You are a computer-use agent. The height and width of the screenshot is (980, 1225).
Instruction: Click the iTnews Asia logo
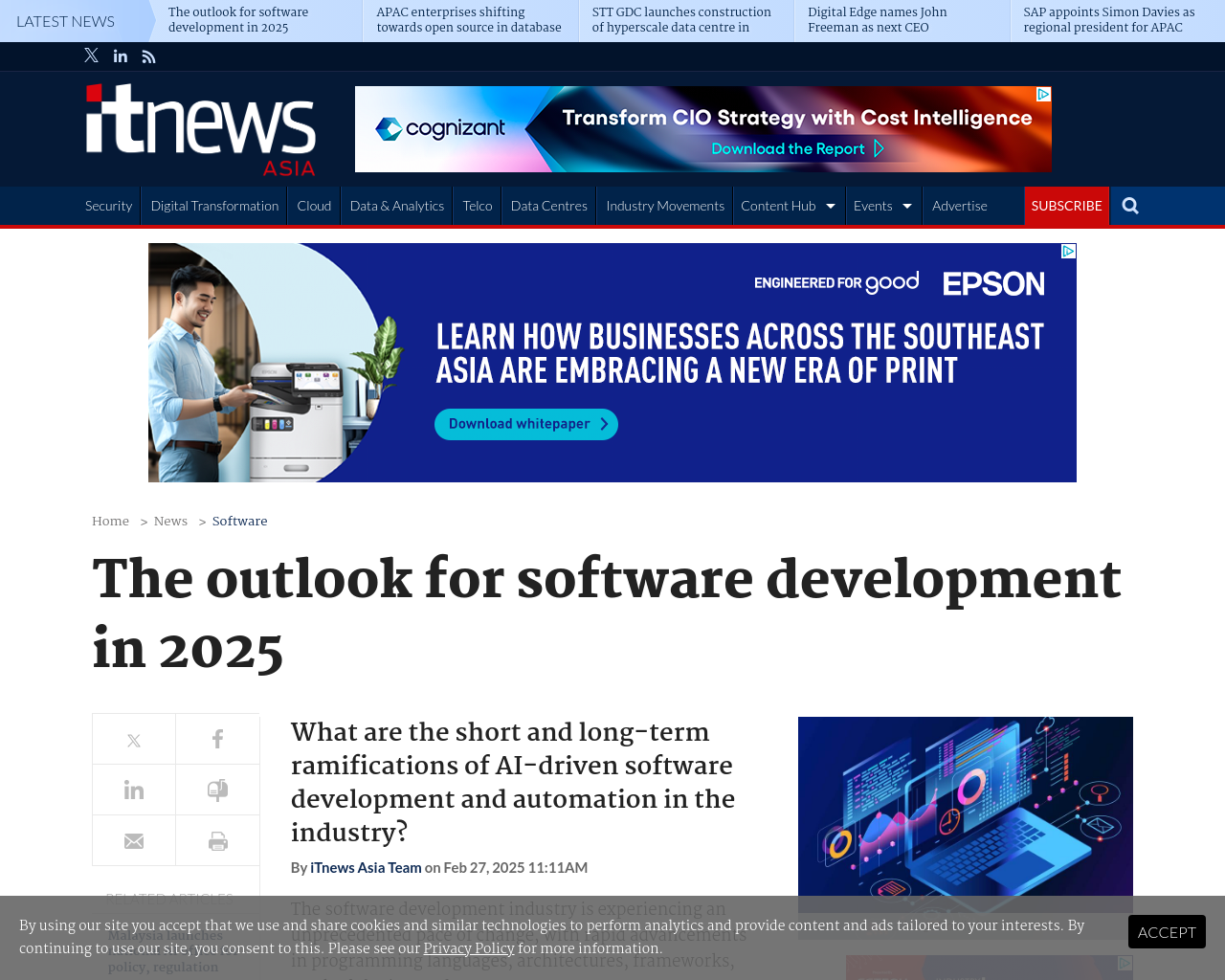tap(201, 130)
